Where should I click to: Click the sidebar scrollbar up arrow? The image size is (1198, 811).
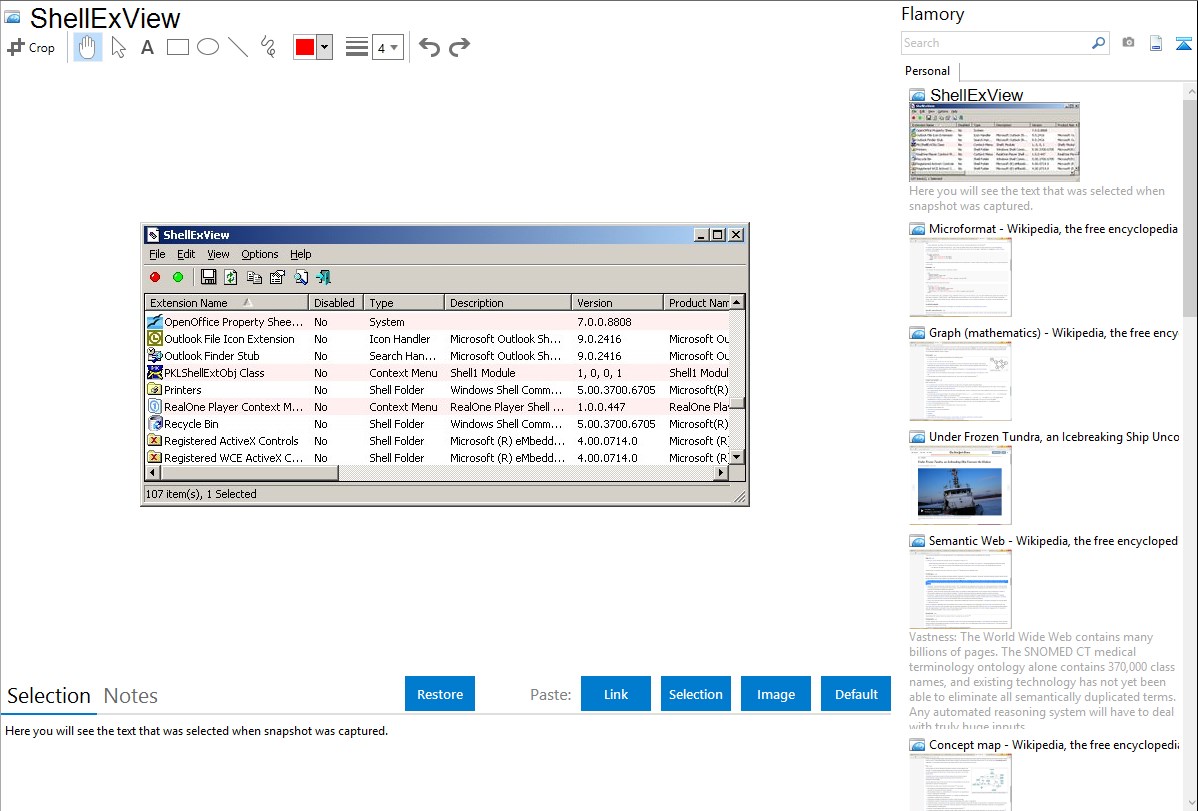click(1191, 91)
